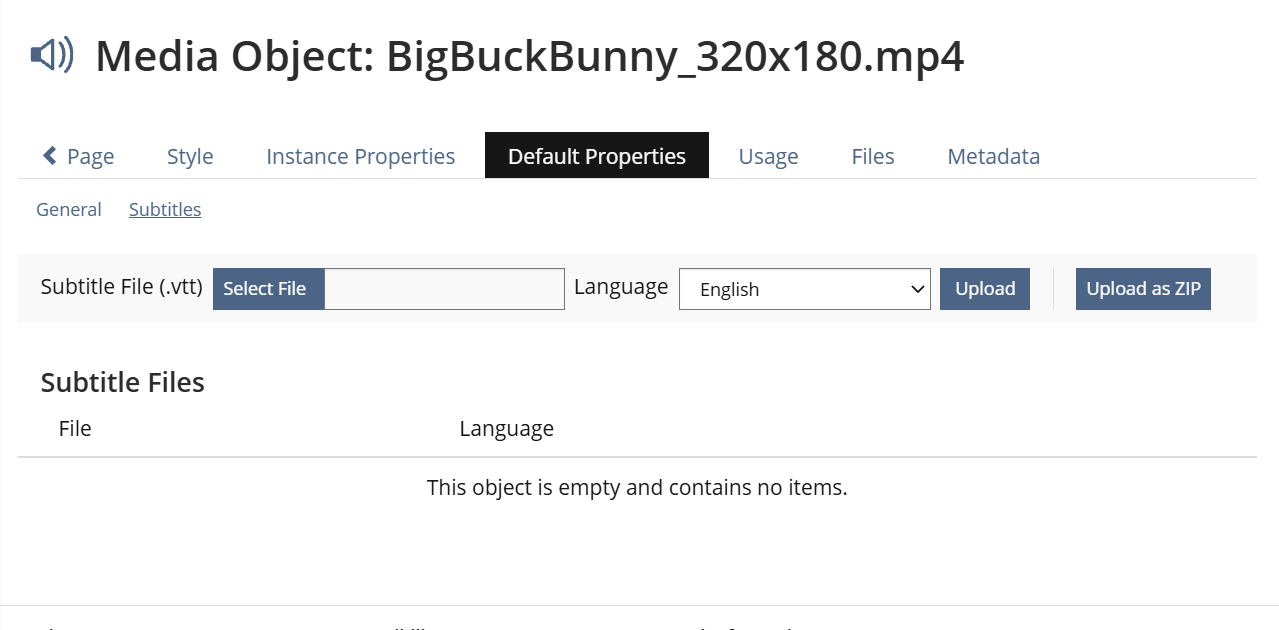Open the Style tab
This screenshot has height=630, width=1279.
190,156
